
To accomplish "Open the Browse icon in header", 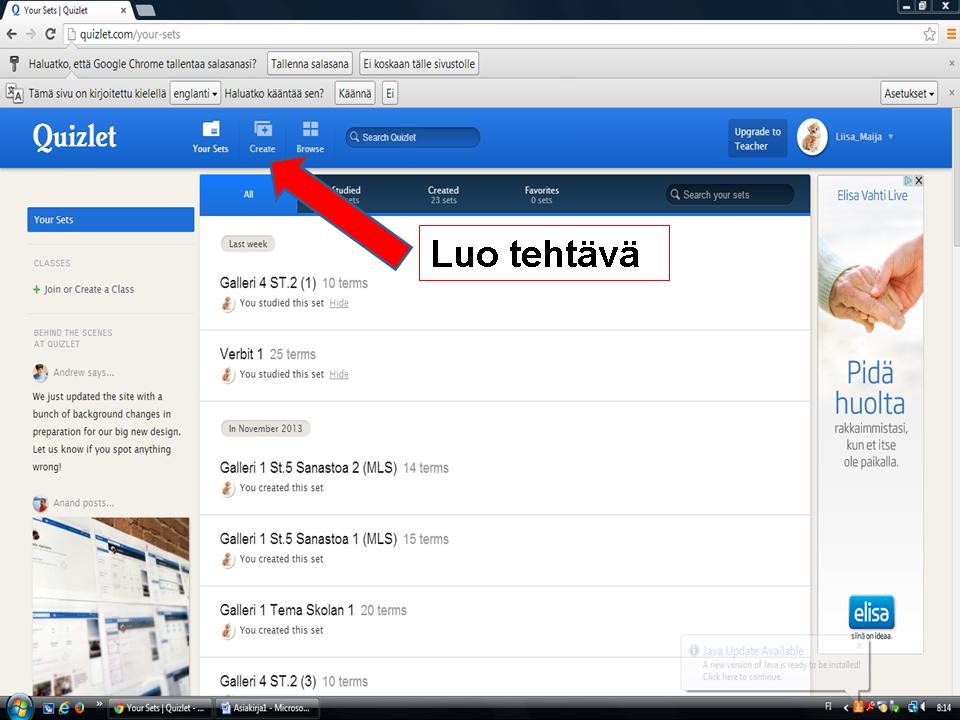I will (310, 136).
